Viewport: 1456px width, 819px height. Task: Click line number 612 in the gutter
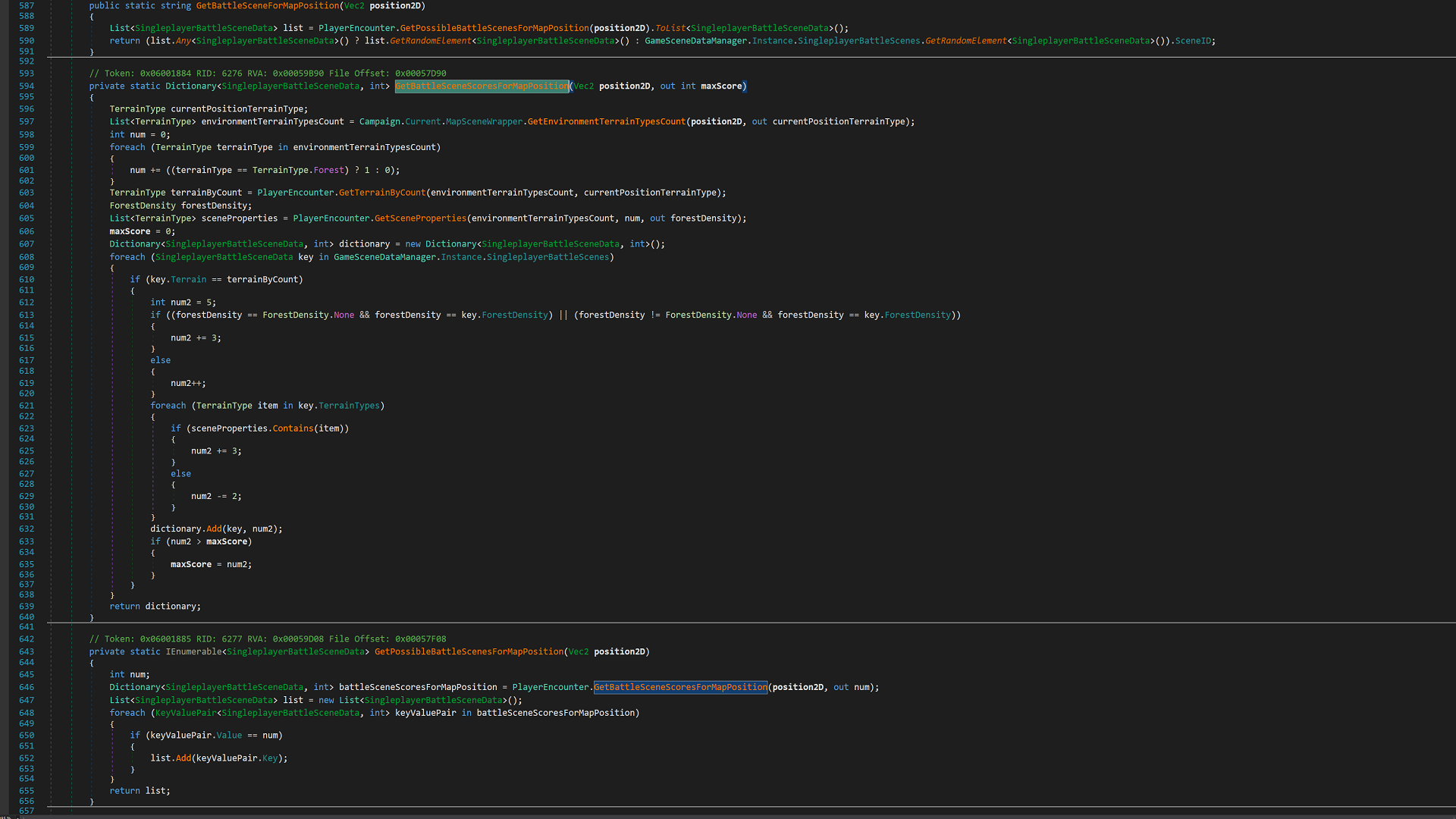[x=27, y=303]
